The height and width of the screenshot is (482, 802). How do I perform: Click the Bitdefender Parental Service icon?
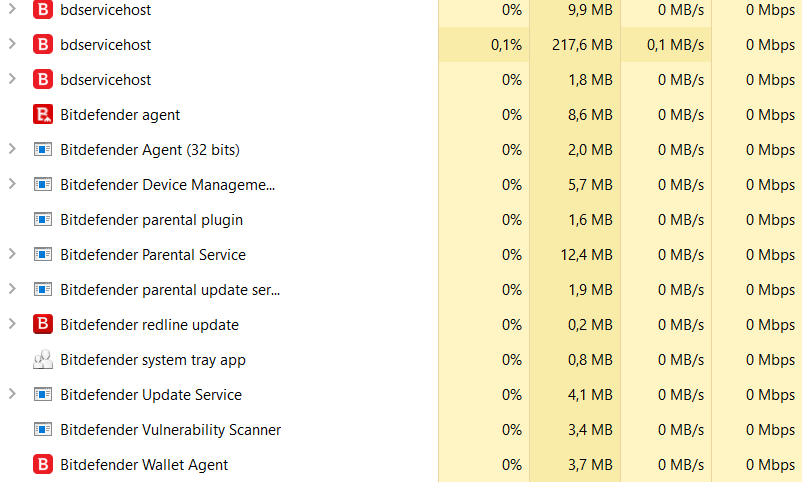tap(43, 255)
